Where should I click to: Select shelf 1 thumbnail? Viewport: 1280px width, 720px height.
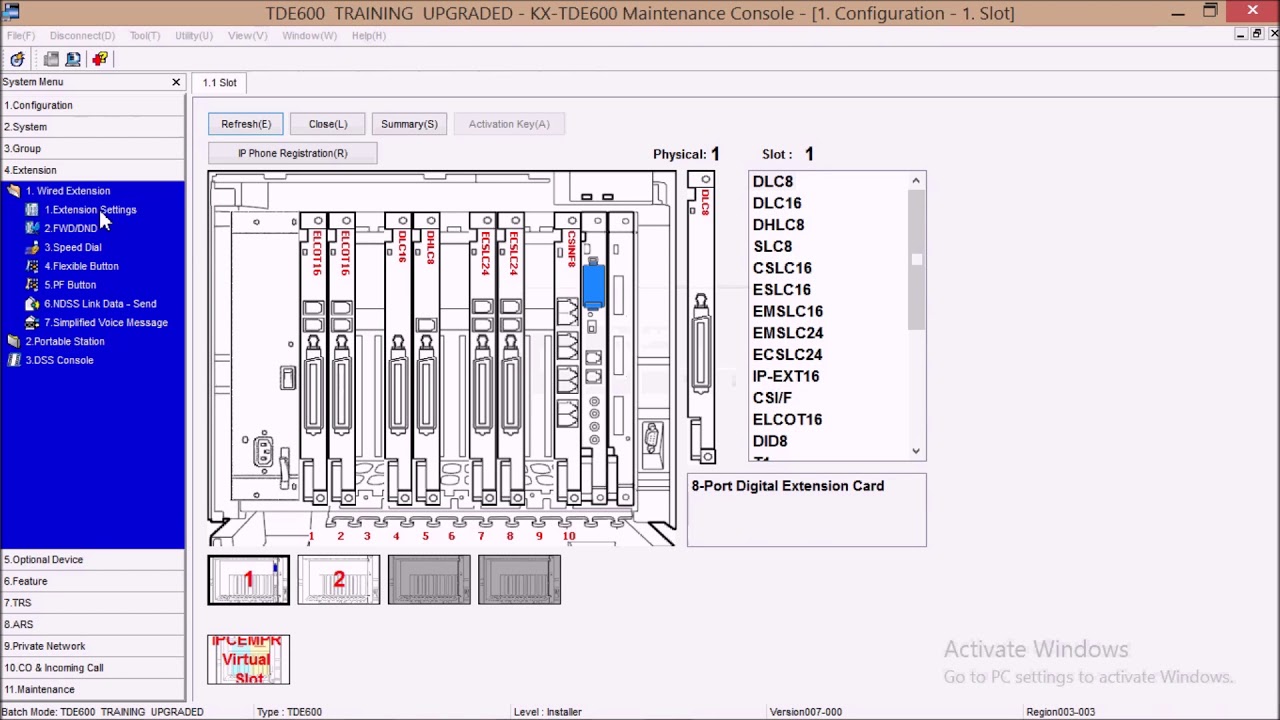point(249,580)
